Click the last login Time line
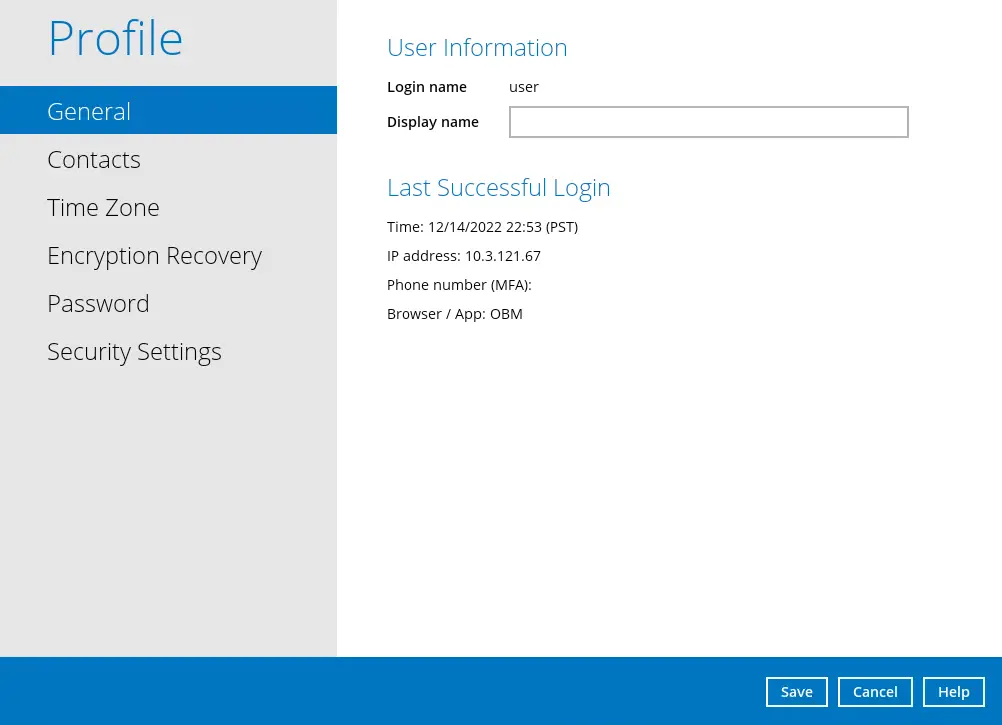1002x725 pixels. click(482, 227)
